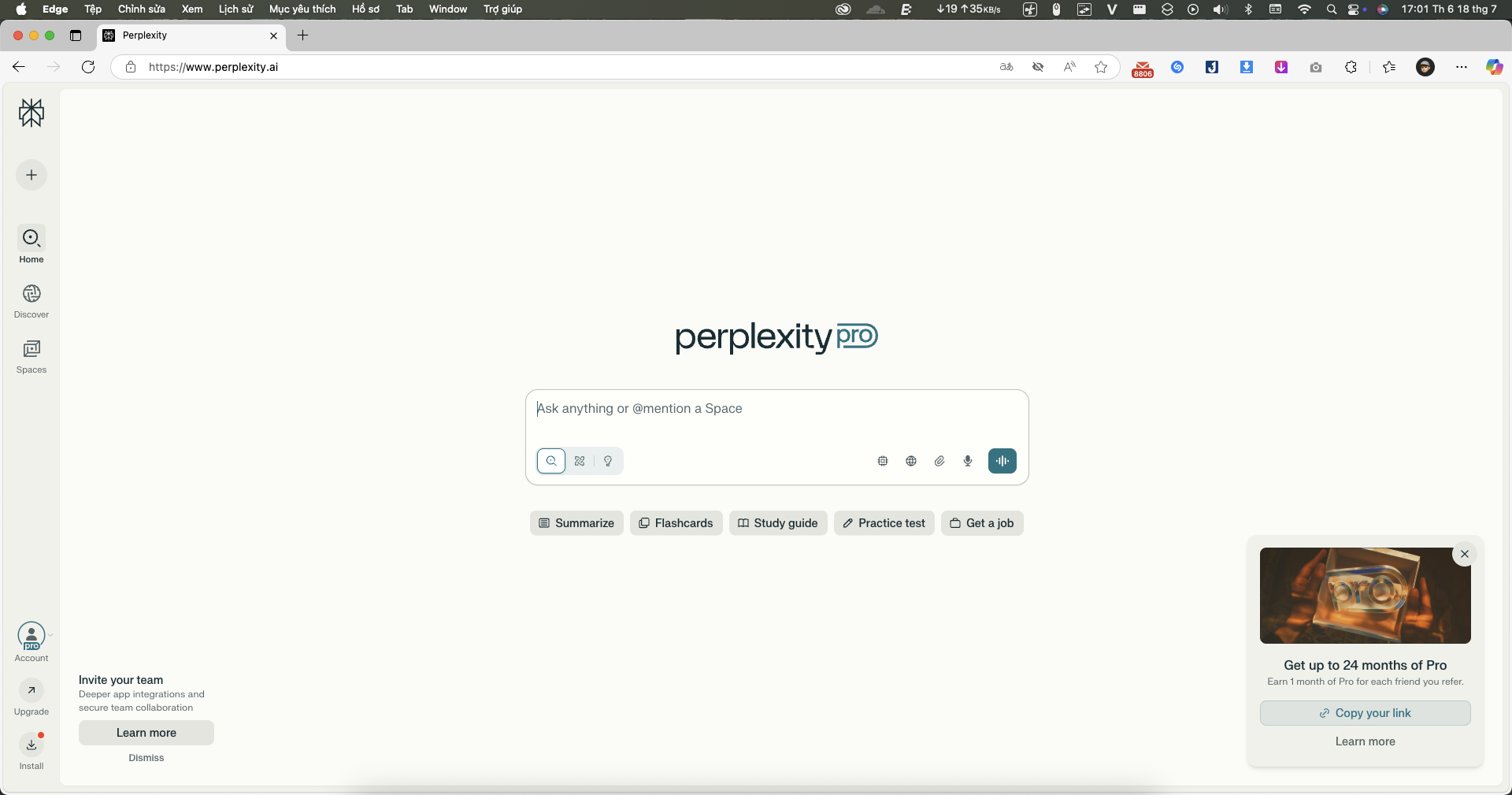Click the Pro promo image thumbnail
1512x795 pixels.
tap(1365, 596)
